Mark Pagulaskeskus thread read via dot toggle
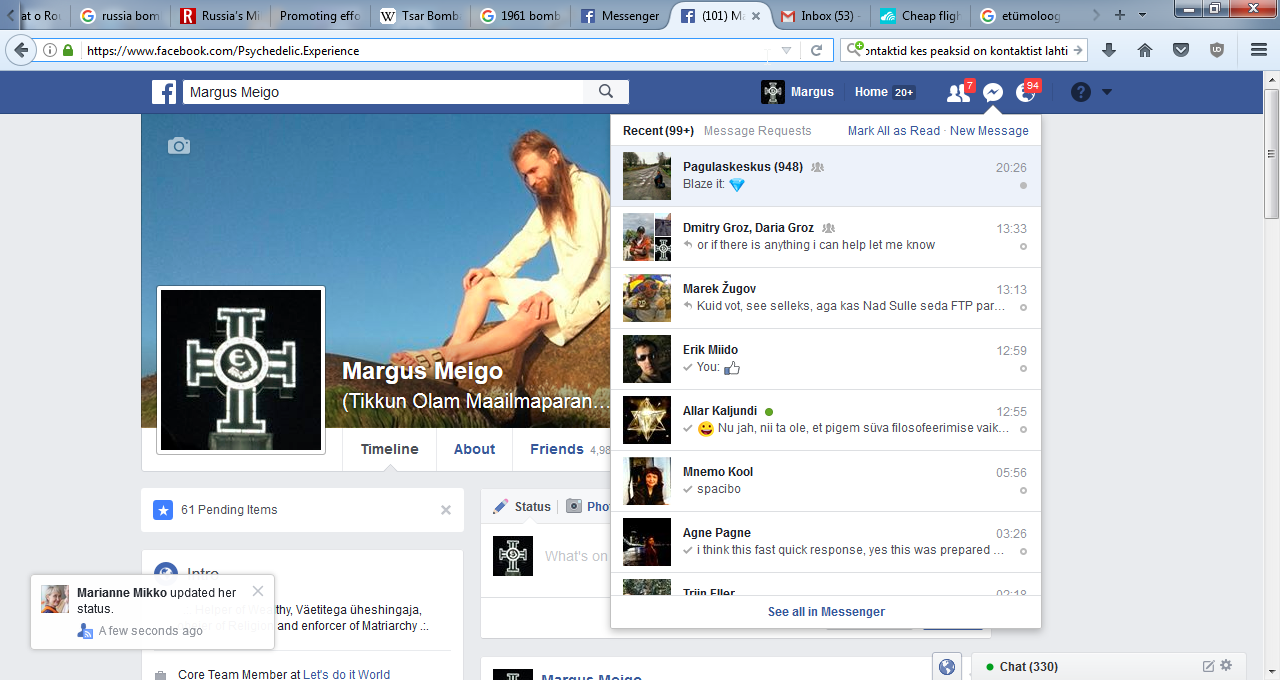 coord(1023,185)
